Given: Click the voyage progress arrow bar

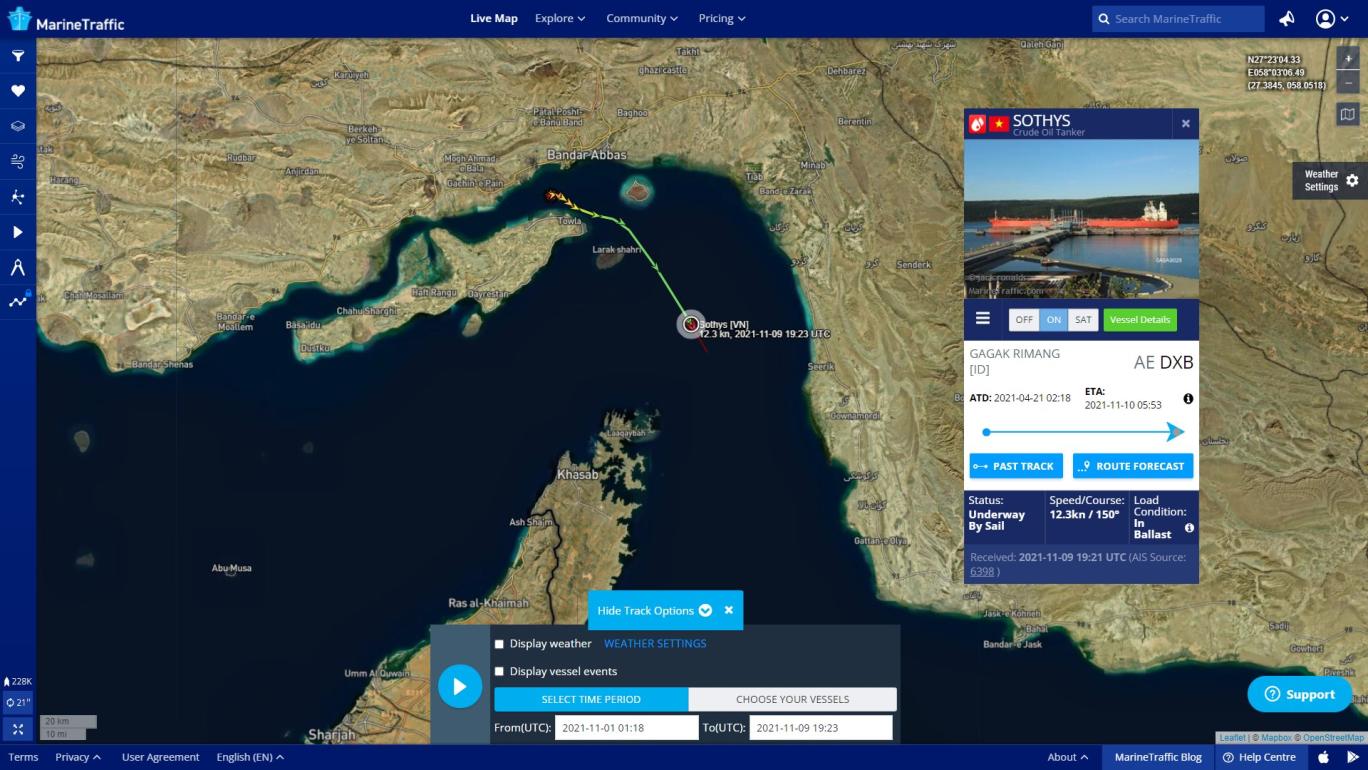Looking at the screenshot, I should tap(1084, 432).
